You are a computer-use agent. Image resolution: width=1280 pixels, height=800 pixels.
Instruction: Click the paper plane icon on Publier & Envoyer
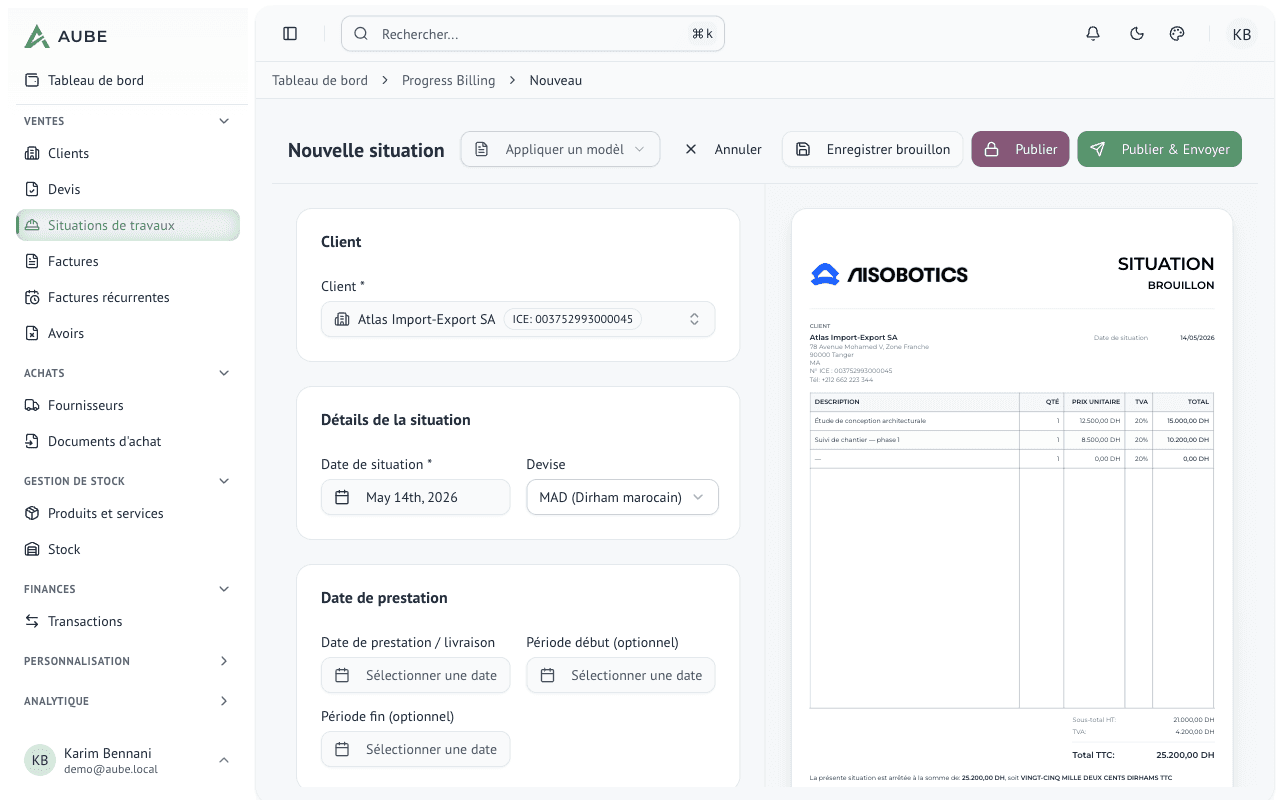coord(1098,149)
